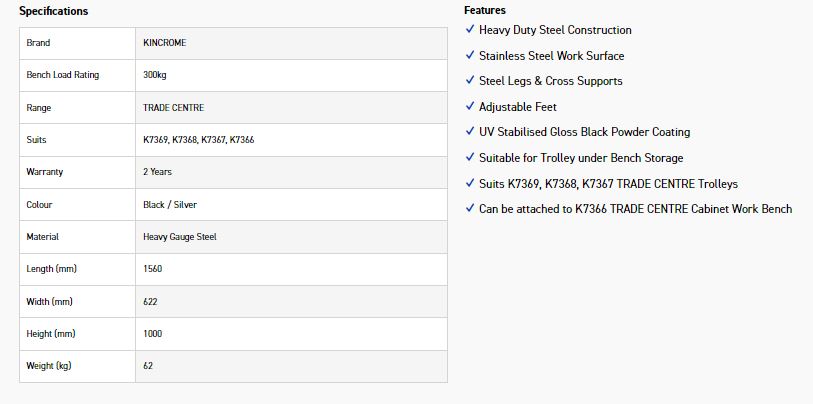
Task: Click checkmark next to Stainless Steel Work Surface
Action: [x=470, y=55]
